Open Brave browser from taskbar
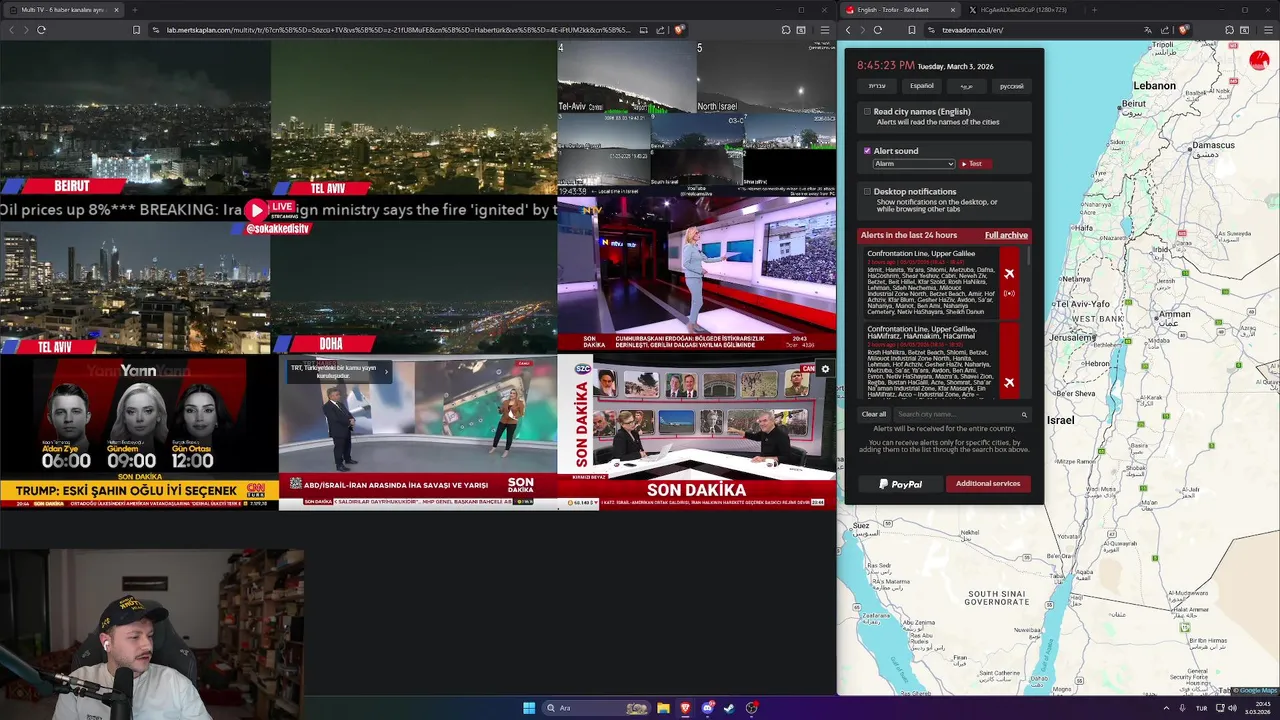The width and height of the screenshot is (1280, 720). point(685,708)
